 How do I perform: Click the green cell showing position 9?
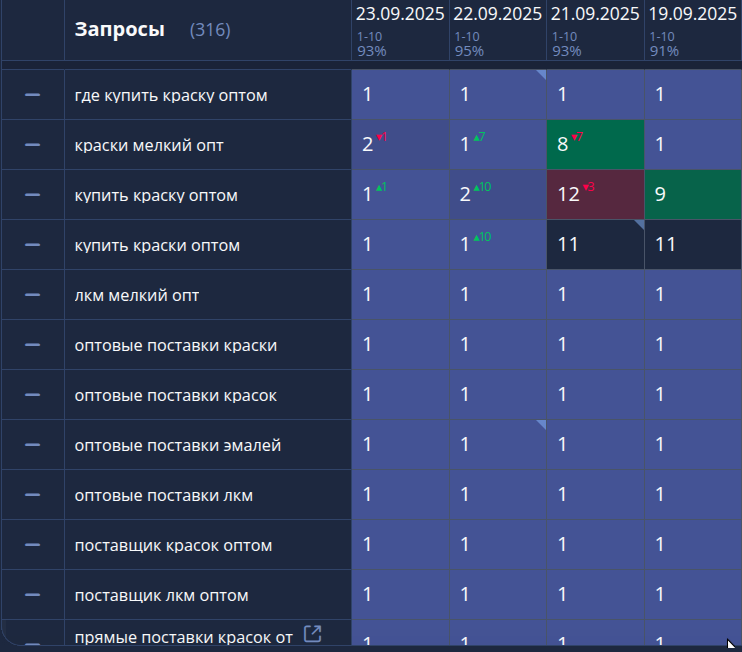click(693, 195)
